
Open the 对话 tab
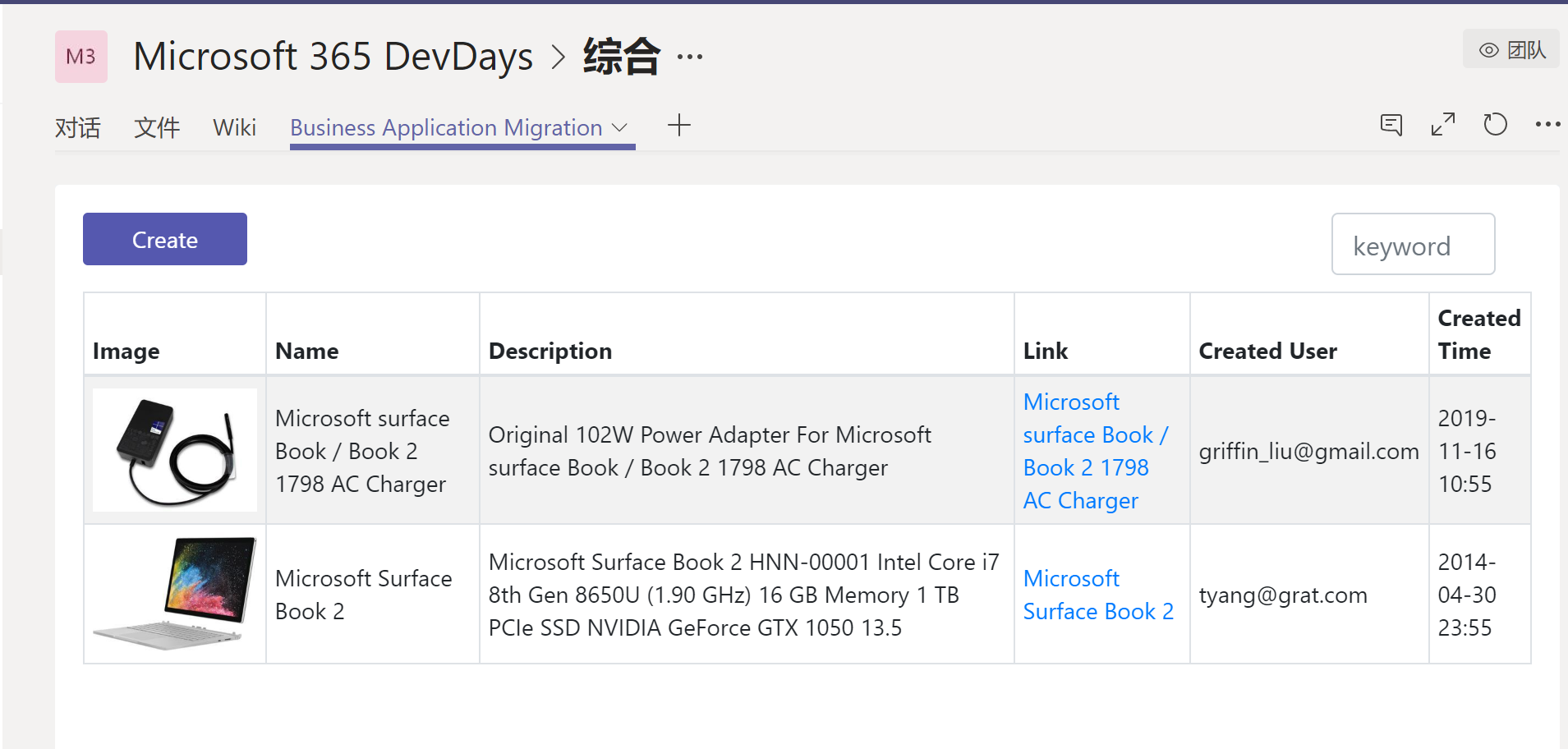click(x=78, y=127)
